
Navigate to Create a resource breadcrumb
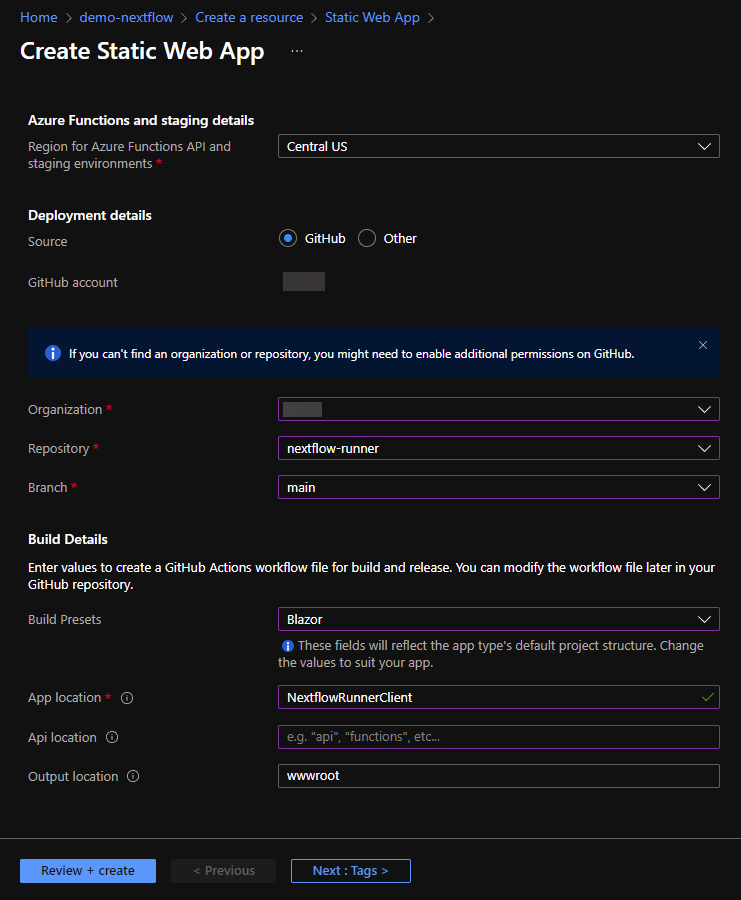[249, 17]
